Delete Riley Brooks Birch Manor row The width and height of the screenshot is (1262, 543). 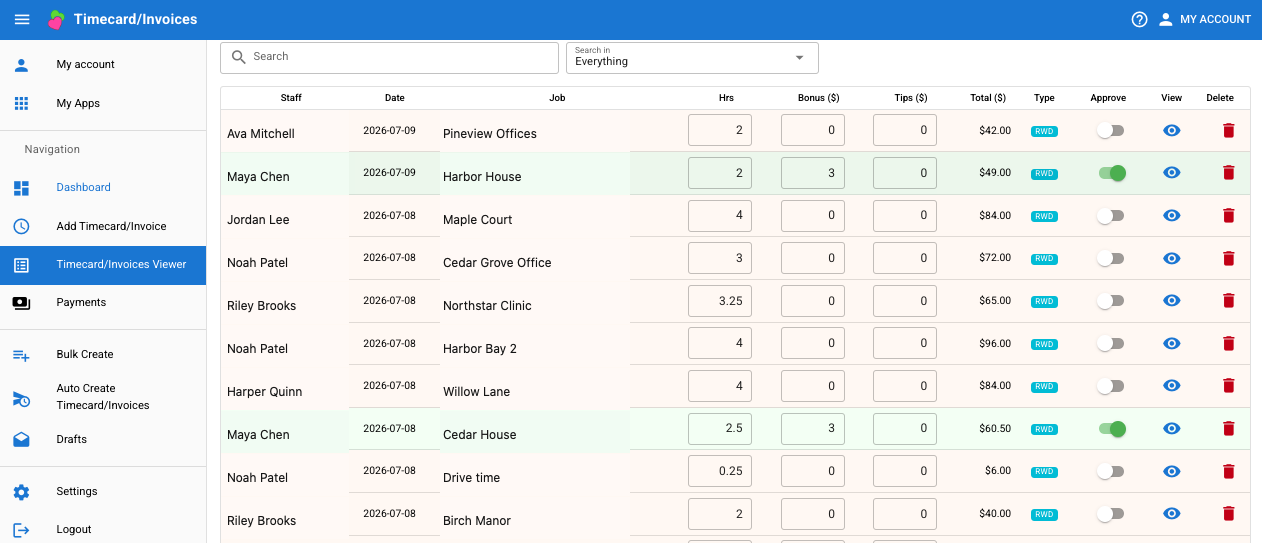[x=1229, y=514]
